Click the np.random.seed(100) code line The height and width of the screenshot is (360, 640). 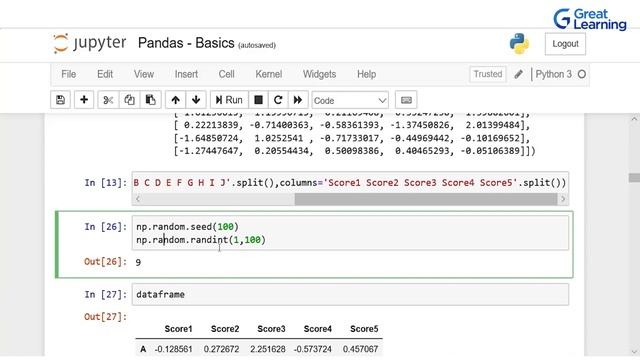point(187,227)
